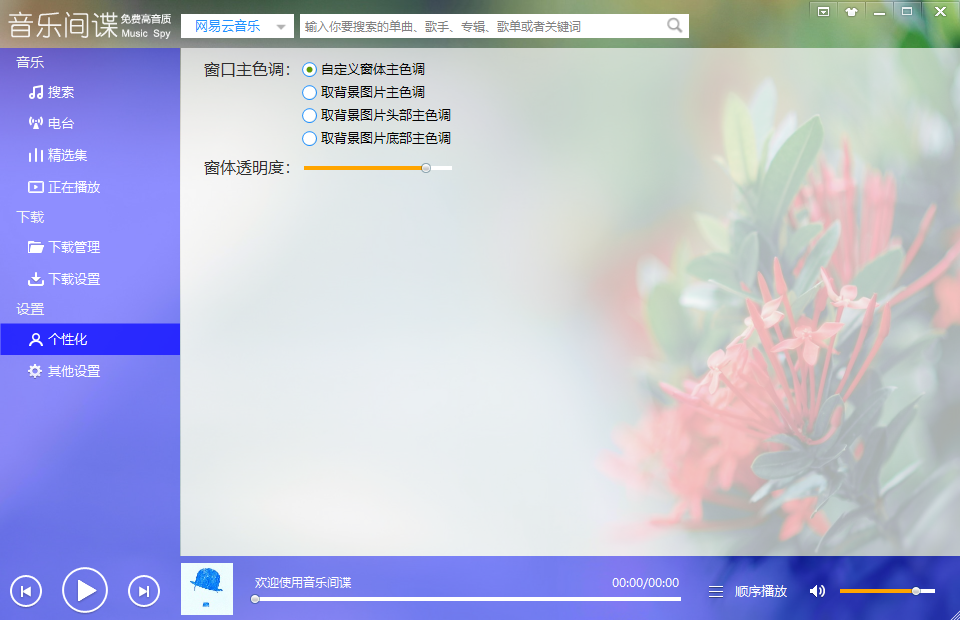Select 取背景图片主色调 radio option
The width and height of the screenshot is (960, 620).
[x=364, y=92]
